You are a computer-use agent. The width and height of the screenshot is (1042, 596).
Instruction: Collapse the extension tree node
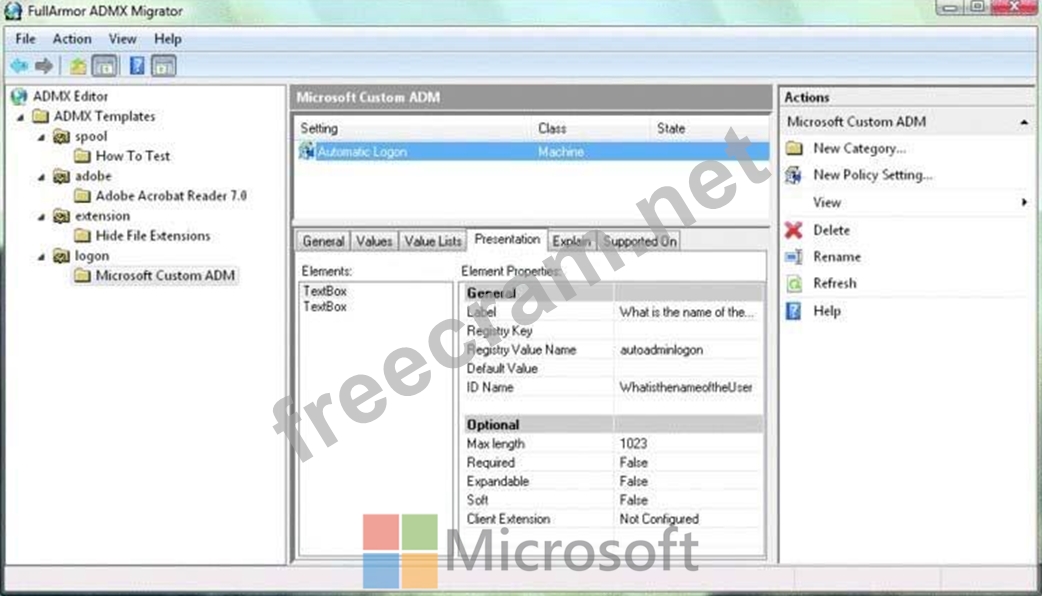[41, 217]
